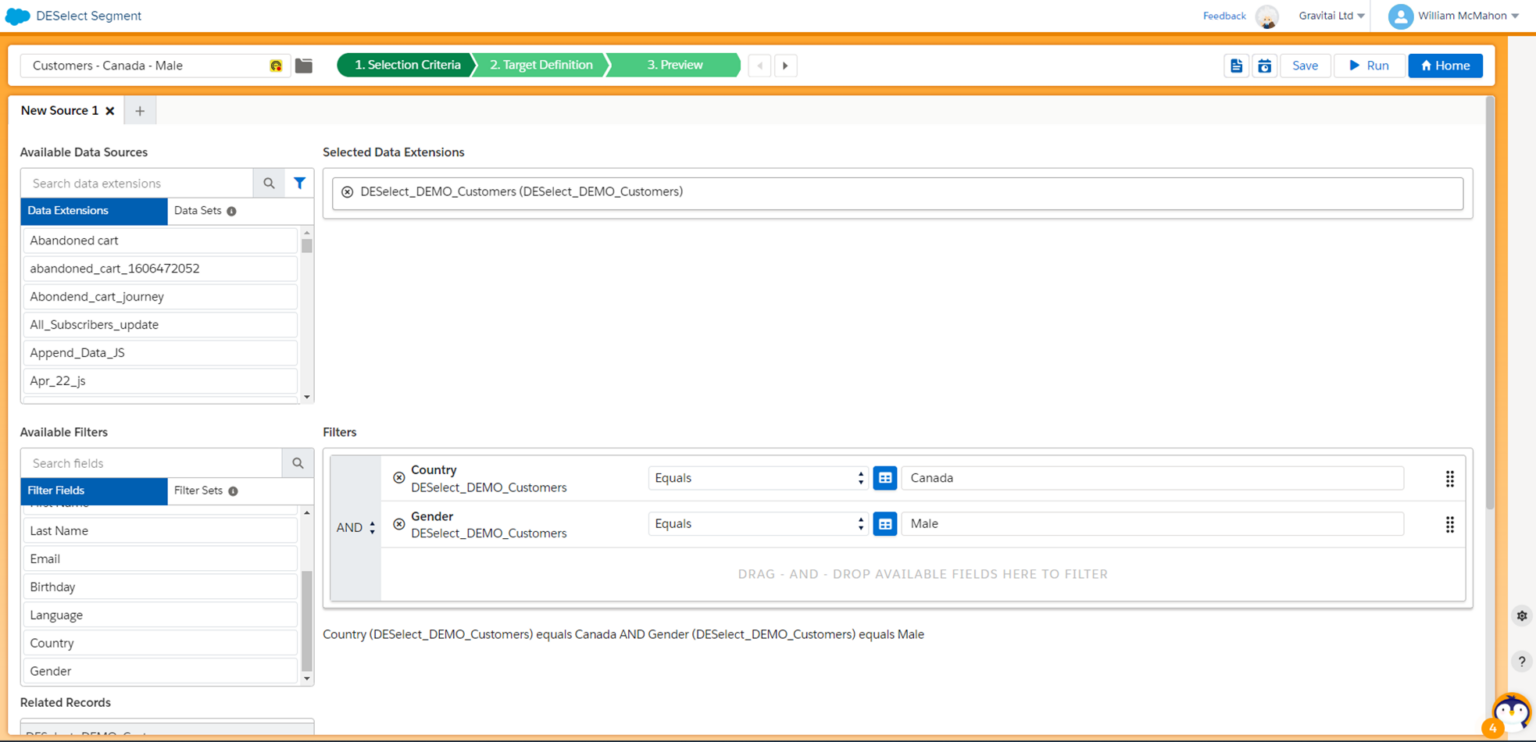Go to step 2 Target Definition
This screenshot has width=1536, height=742.
tap(540, 65)
